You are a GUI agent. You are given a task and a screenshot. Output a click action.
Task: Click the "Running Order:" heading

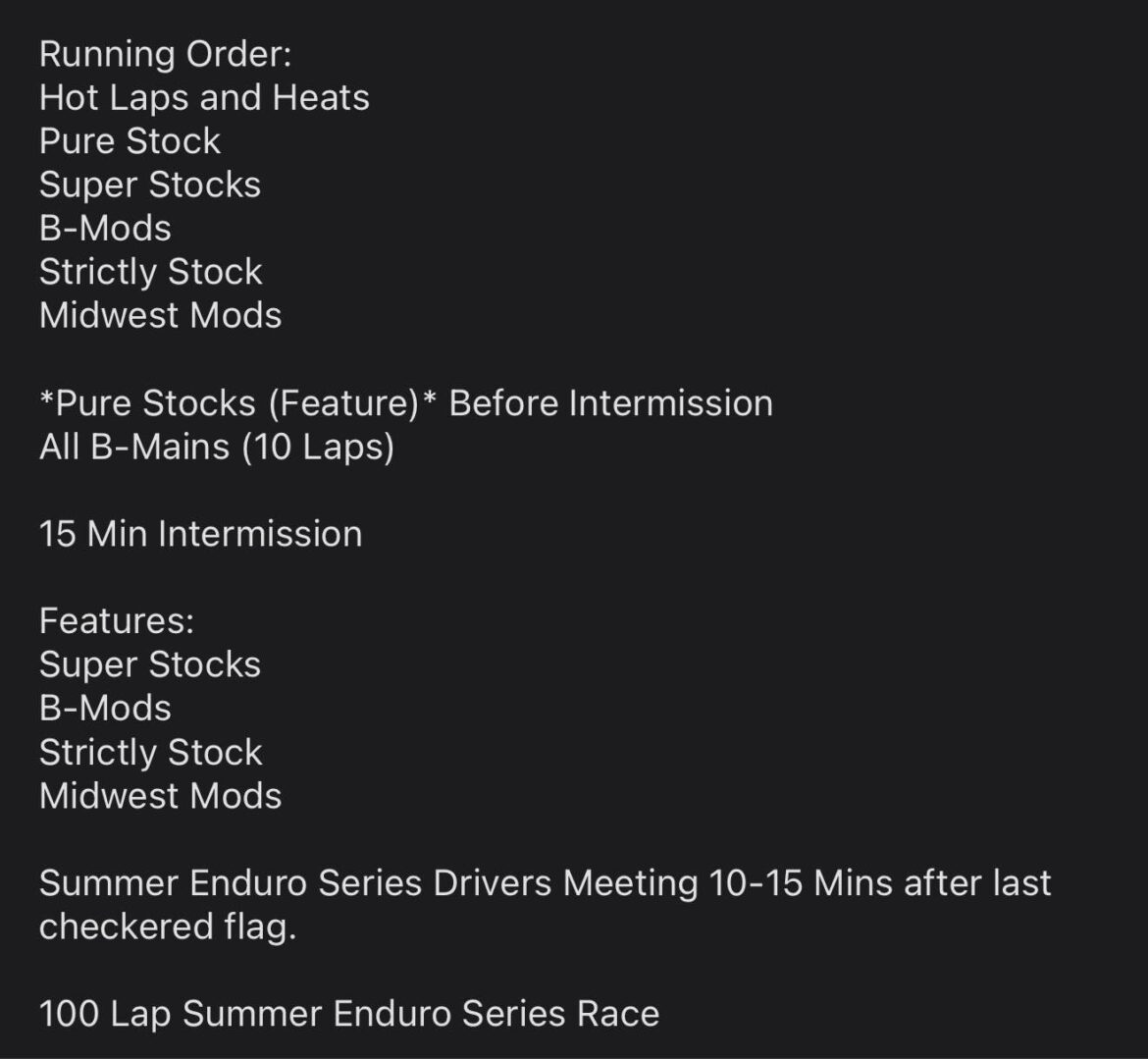pos(166,54)
